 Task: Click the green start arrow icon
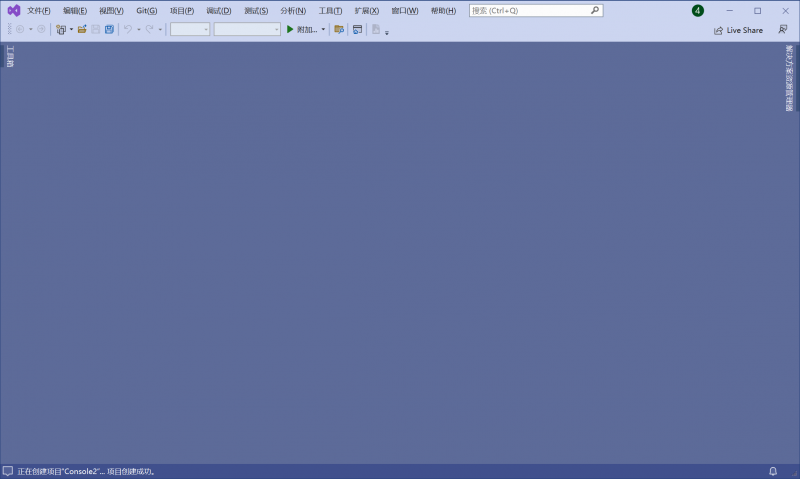tap(290, 29)
